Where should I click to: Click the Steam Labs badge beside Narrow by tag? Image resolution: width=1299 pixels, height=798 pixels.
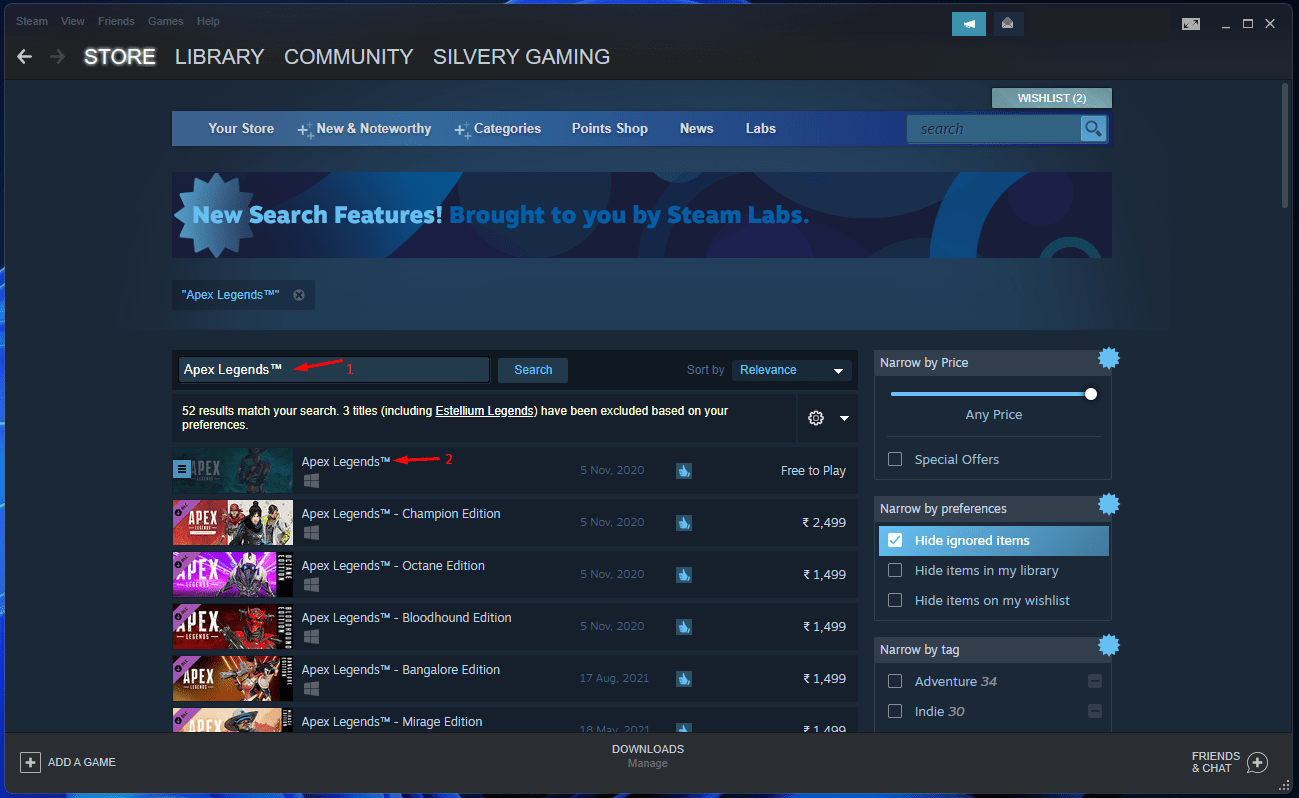click(x=1108, y=645)
